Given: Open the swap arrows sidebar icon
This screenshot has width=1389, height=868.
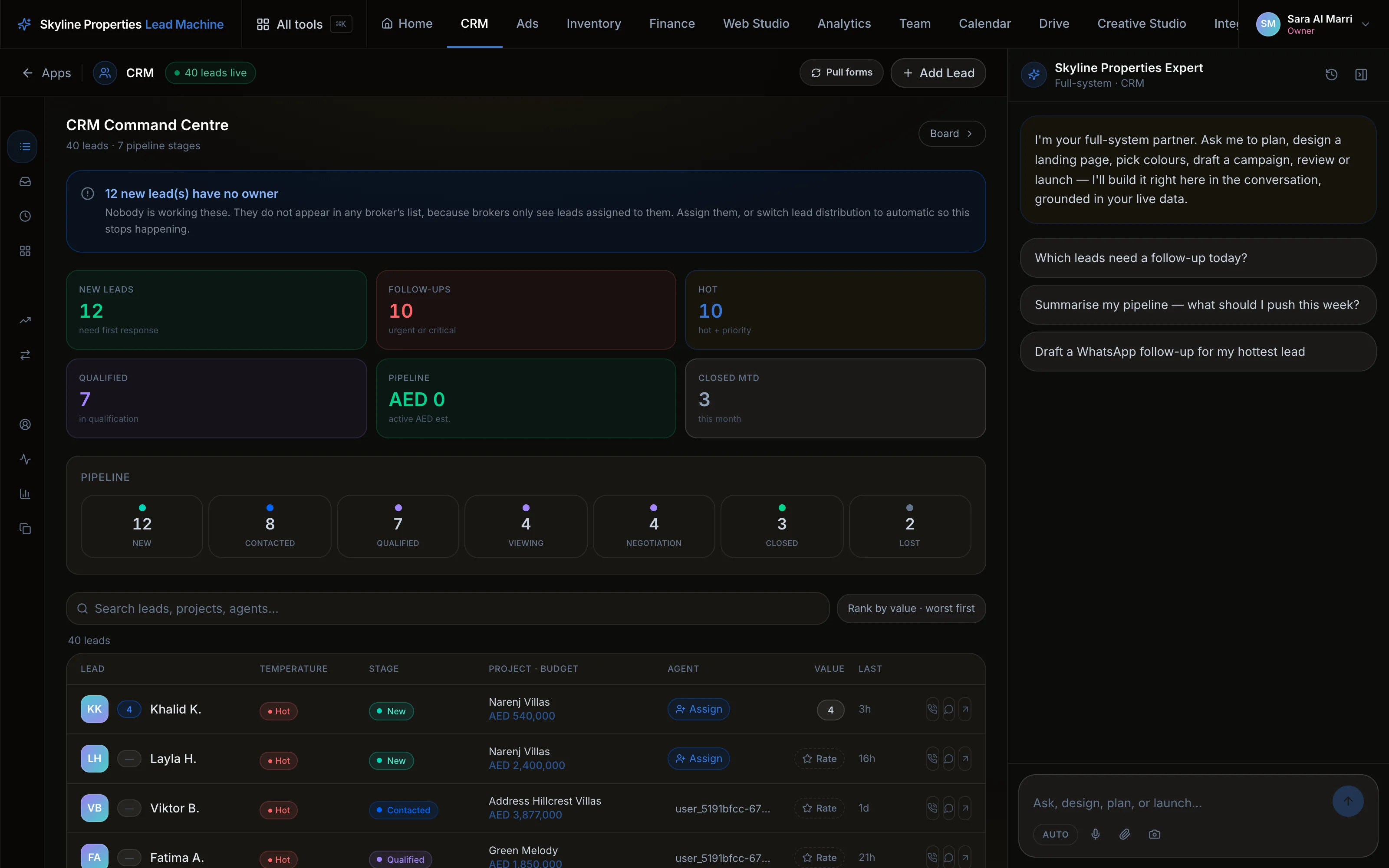Looking at the screenshot, I should [x=25, y=355].
